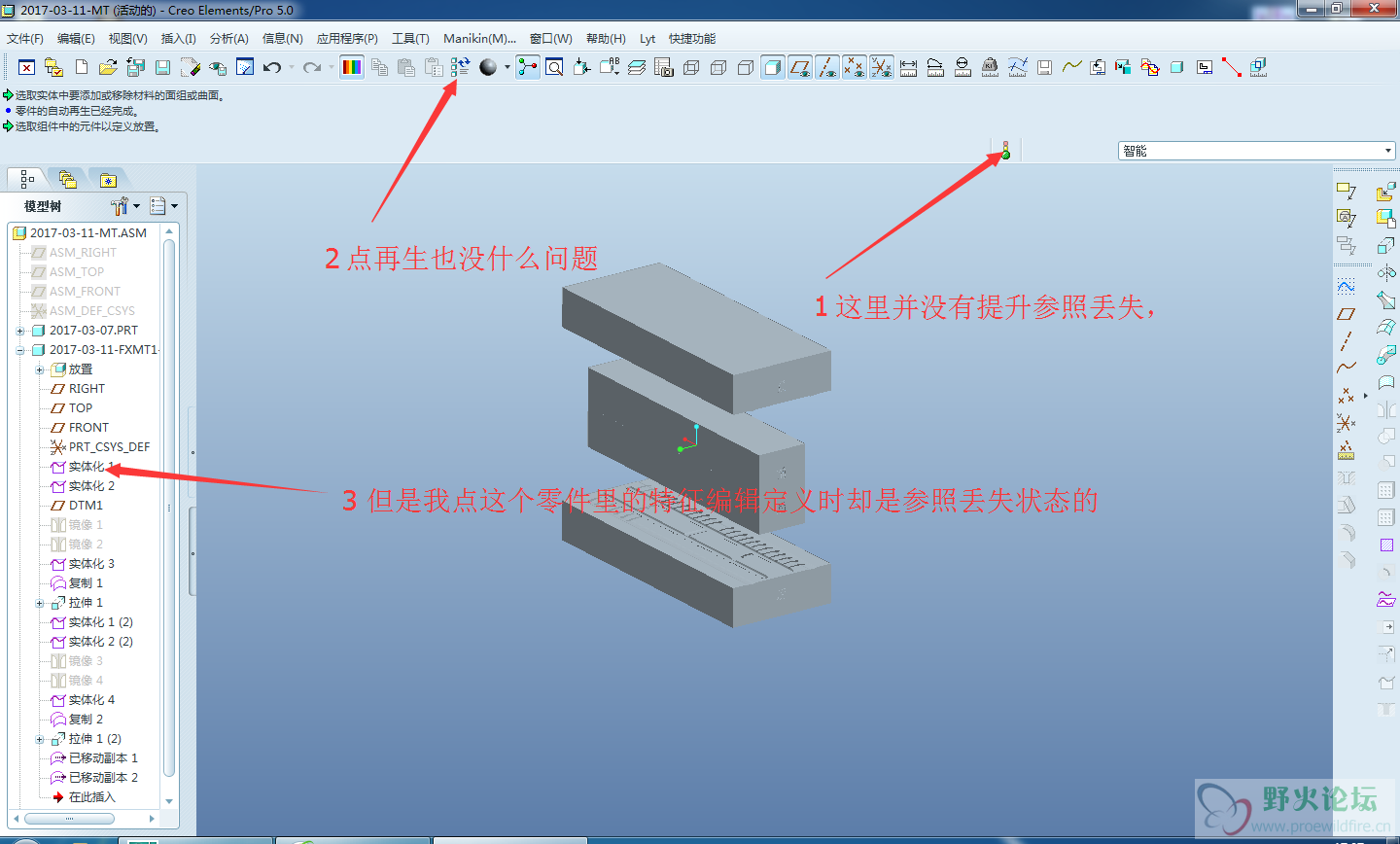The width and height of the screenshot is (1400, 844).
Task: Click the datum point tool in right toolbar
Action: coord(1347,396)
